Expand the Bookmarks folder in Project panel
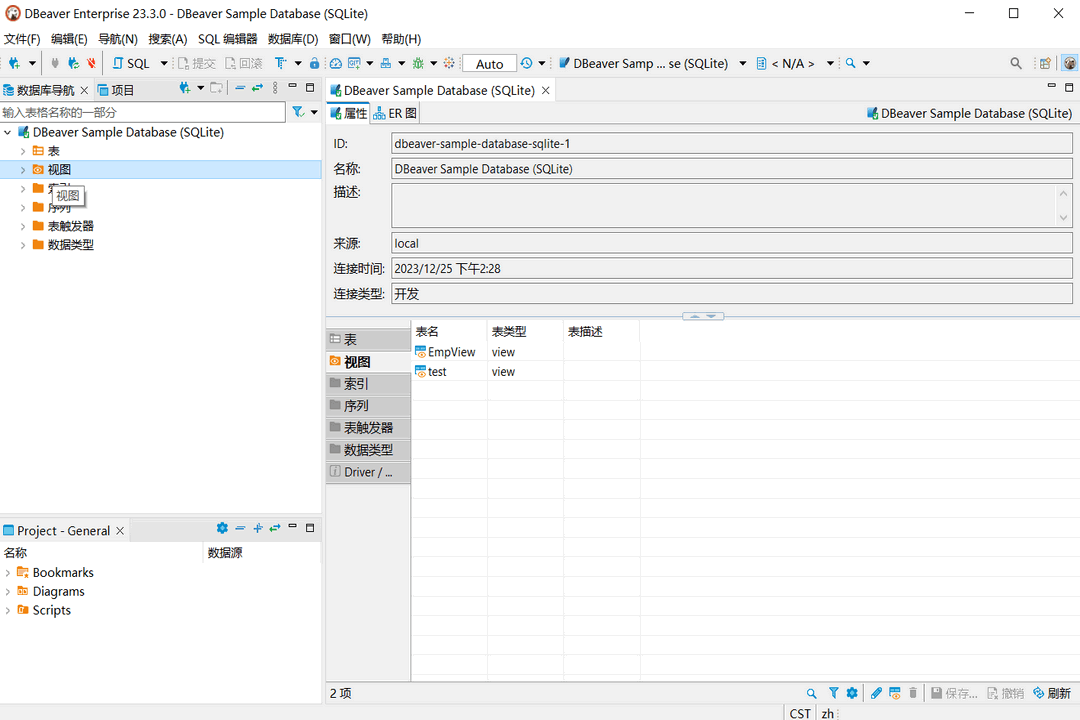The width and height of the screenshot is (1080, 720). click(x=8, y=573)
